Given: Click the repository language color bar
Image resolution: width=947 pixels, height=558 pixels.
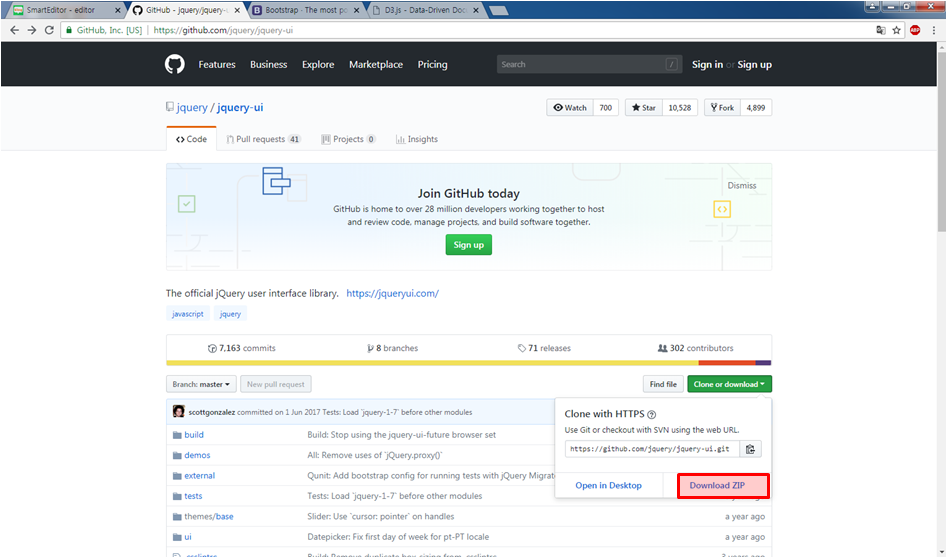Looking at the screenshot, I should point(469,363).
